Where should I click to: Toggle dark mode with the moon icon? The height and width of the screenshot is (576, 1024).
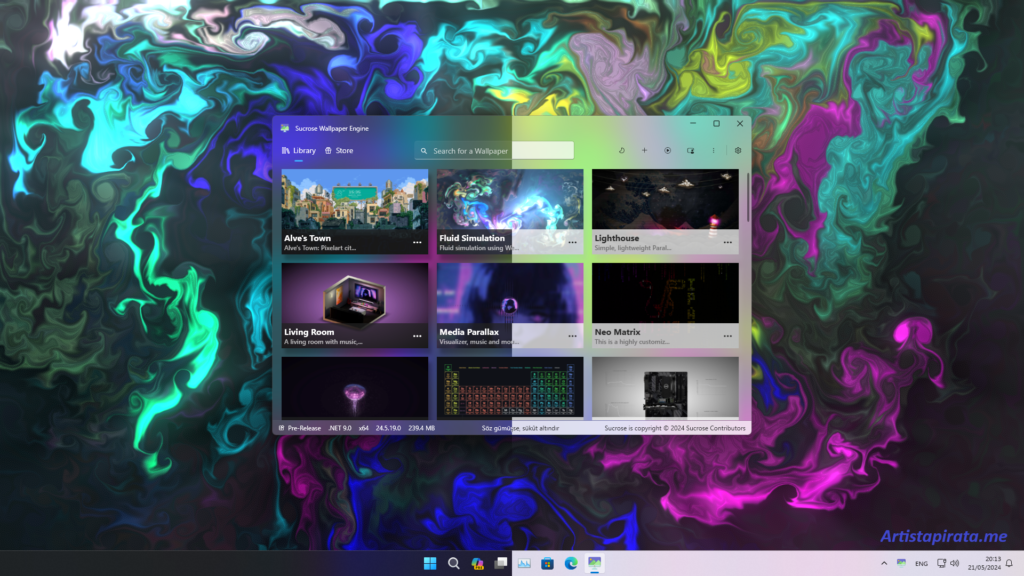click(x=622, y=150)
